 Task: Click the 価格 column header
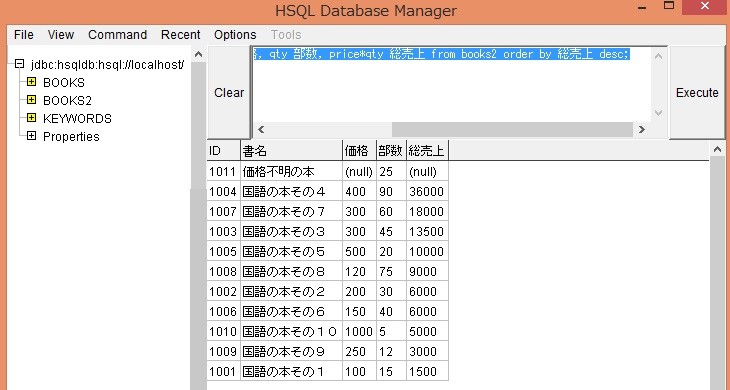point(359,151)
